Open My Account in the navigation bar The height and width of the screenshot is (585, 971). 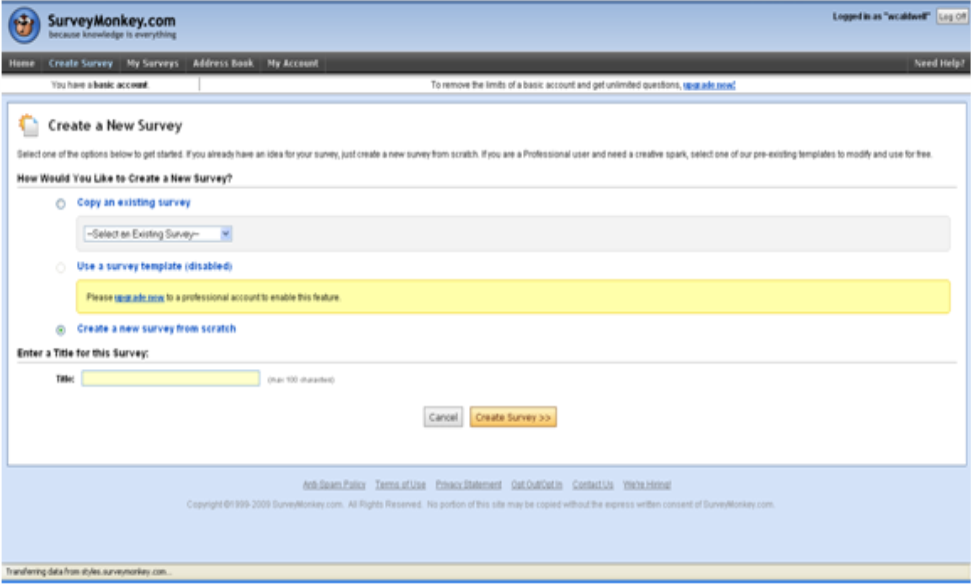click(292, 63)
